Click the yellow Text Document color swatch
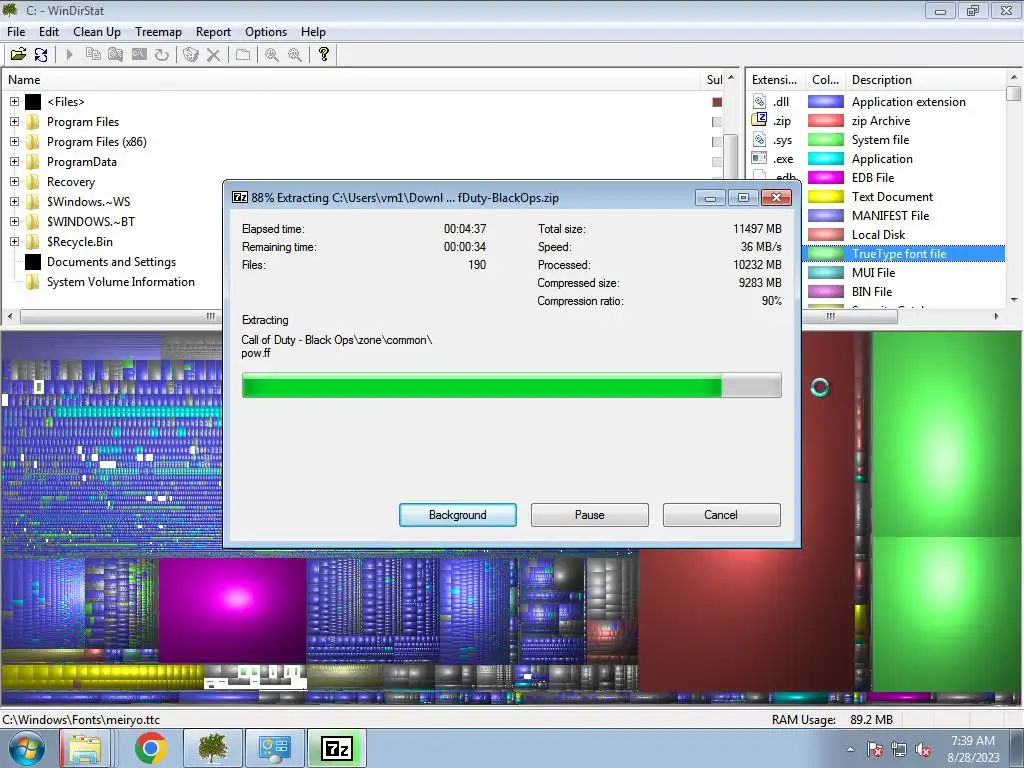Screen dimensions: 1024x768 click(825, 197)
